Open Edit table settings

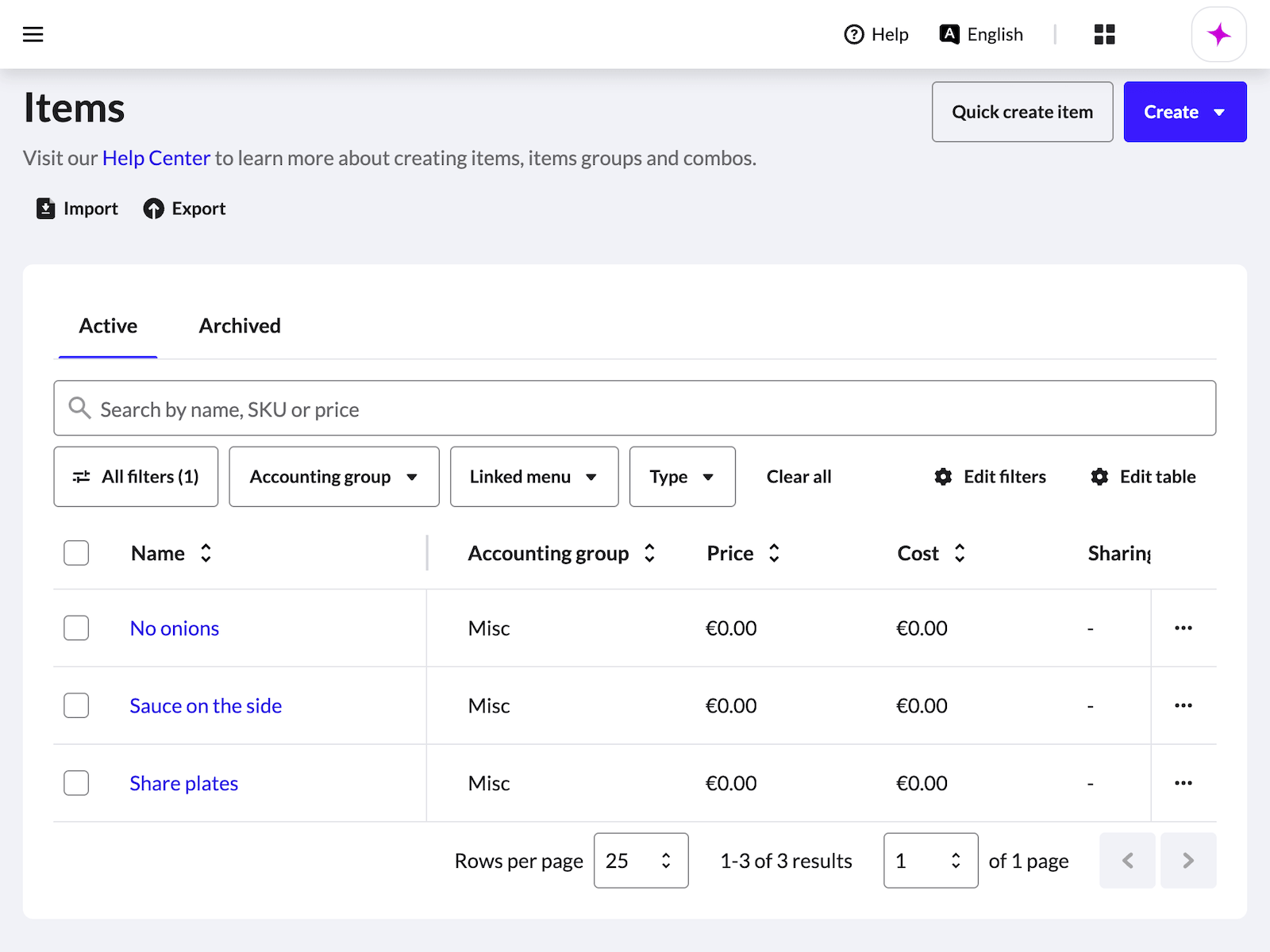click(x=1143, y=477)
